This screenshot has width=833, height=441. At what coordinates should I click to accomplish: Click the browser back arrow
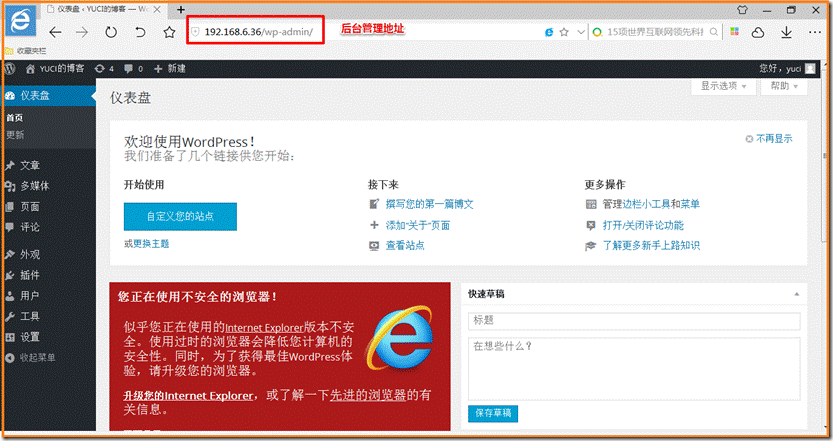coord(55,32)
